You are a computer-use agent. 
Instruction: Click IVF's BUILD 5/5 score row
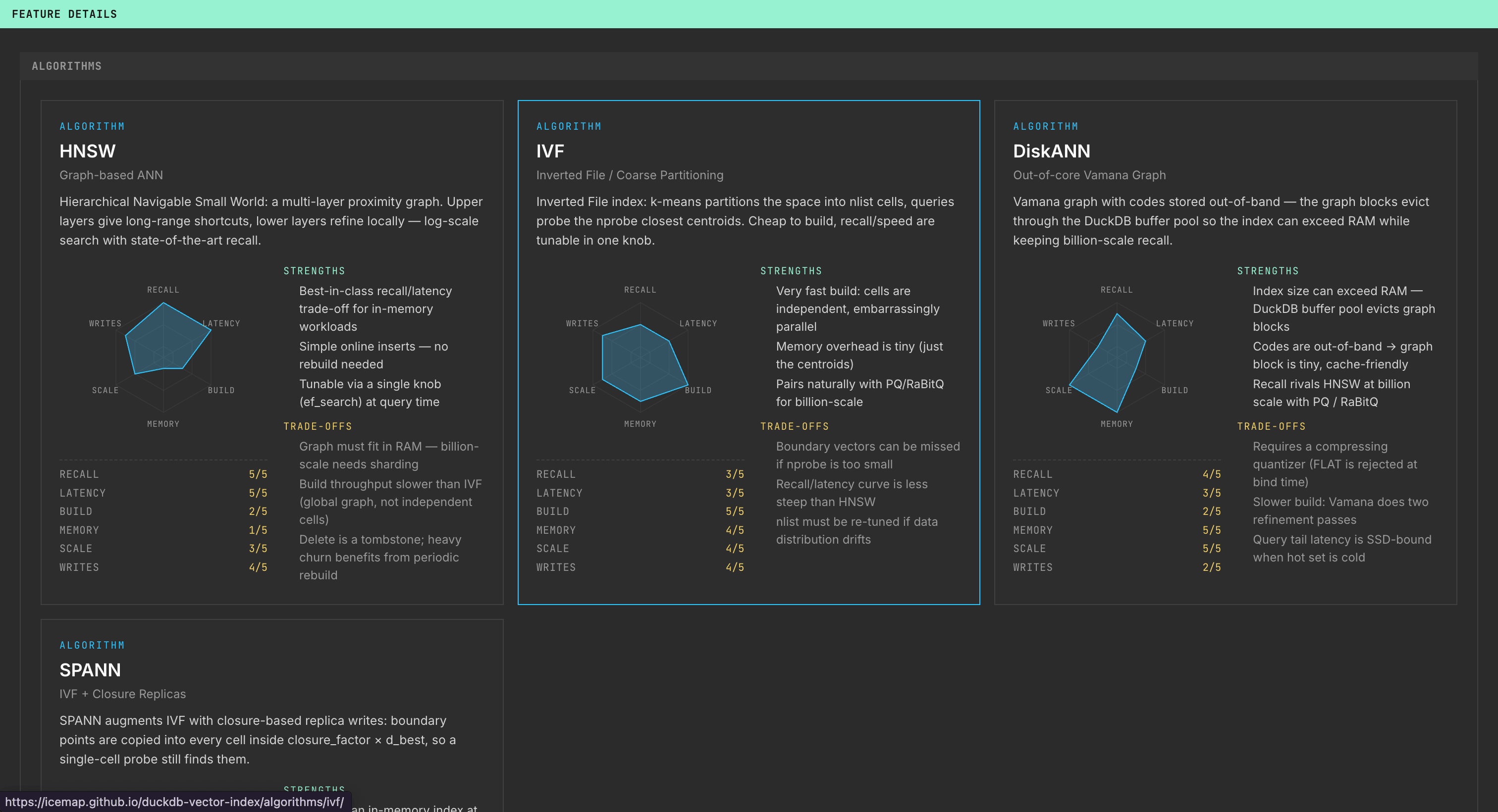click(x=640, y=511)
